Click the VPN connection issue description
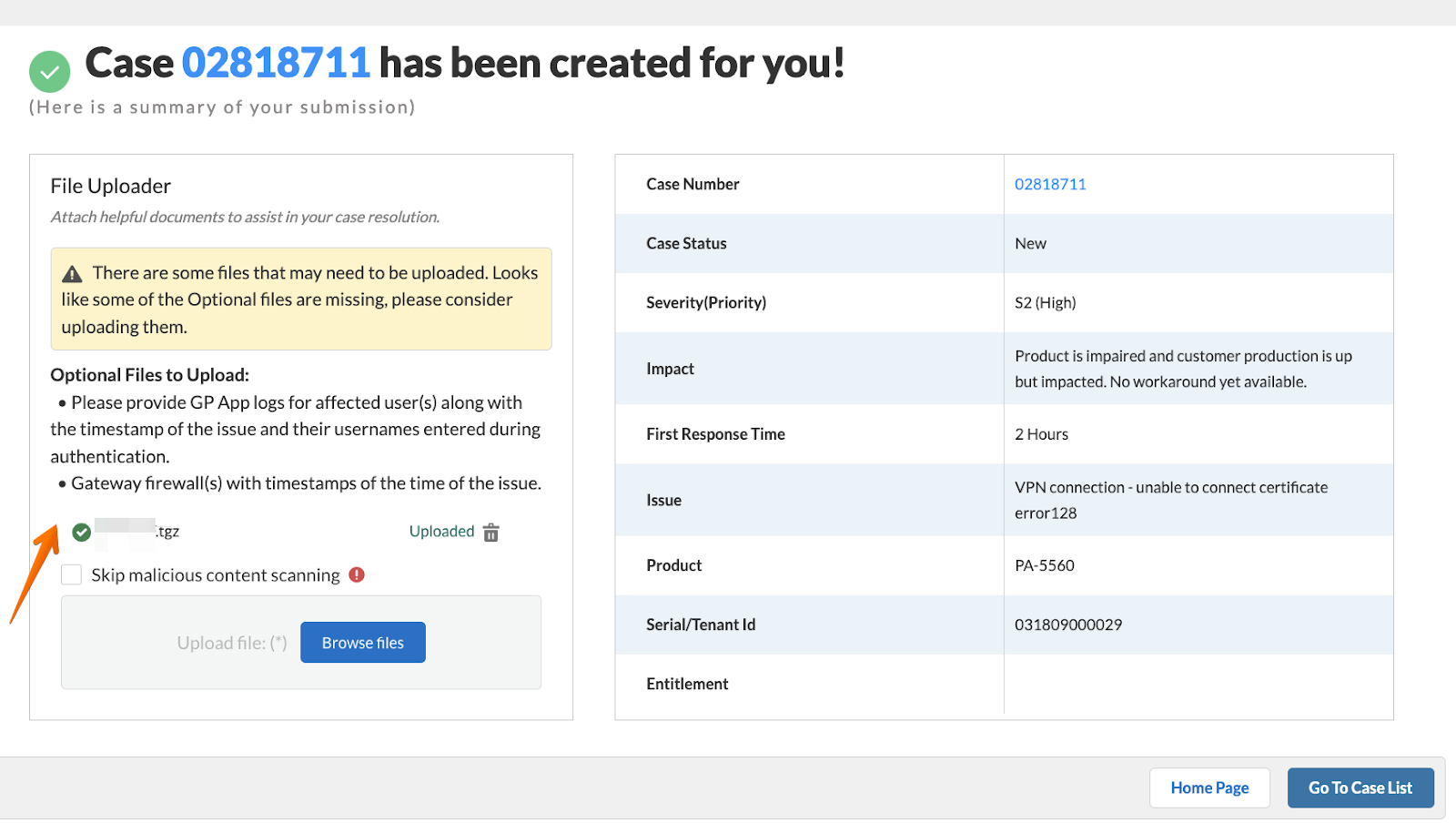Image resolution: width=1456 pixels, height=833 pixels. click(x=1170, y=500)
